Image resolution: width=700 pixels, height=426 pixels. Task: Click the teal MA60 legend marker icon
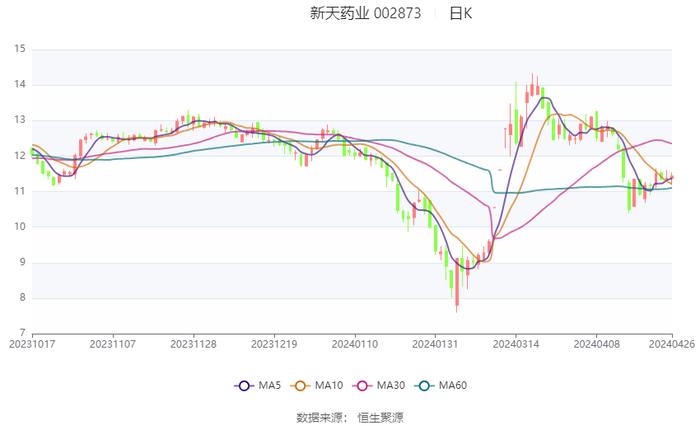[426, 386]
